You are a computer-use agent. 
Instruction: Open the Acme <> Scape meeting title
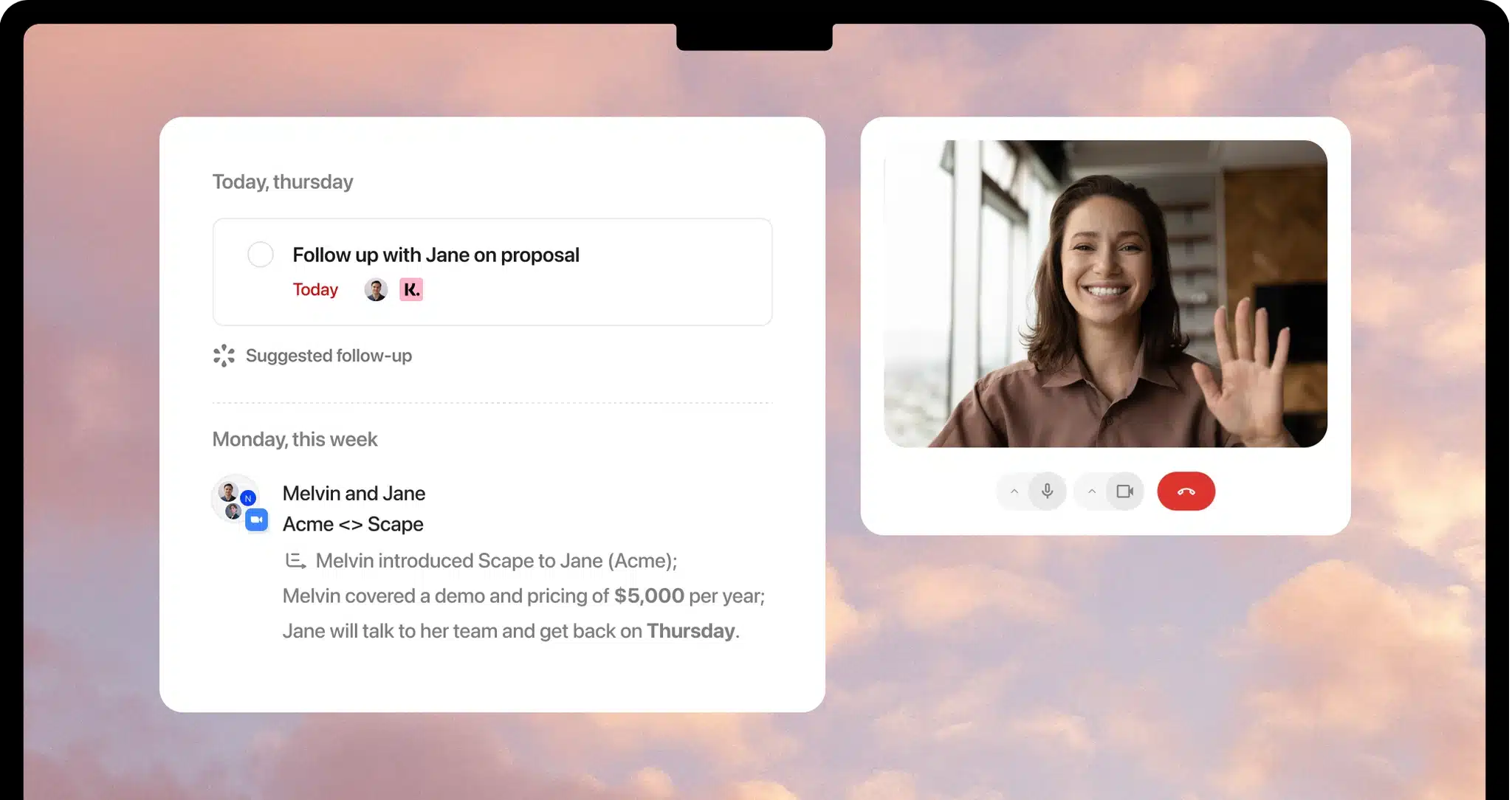(353, 524)
